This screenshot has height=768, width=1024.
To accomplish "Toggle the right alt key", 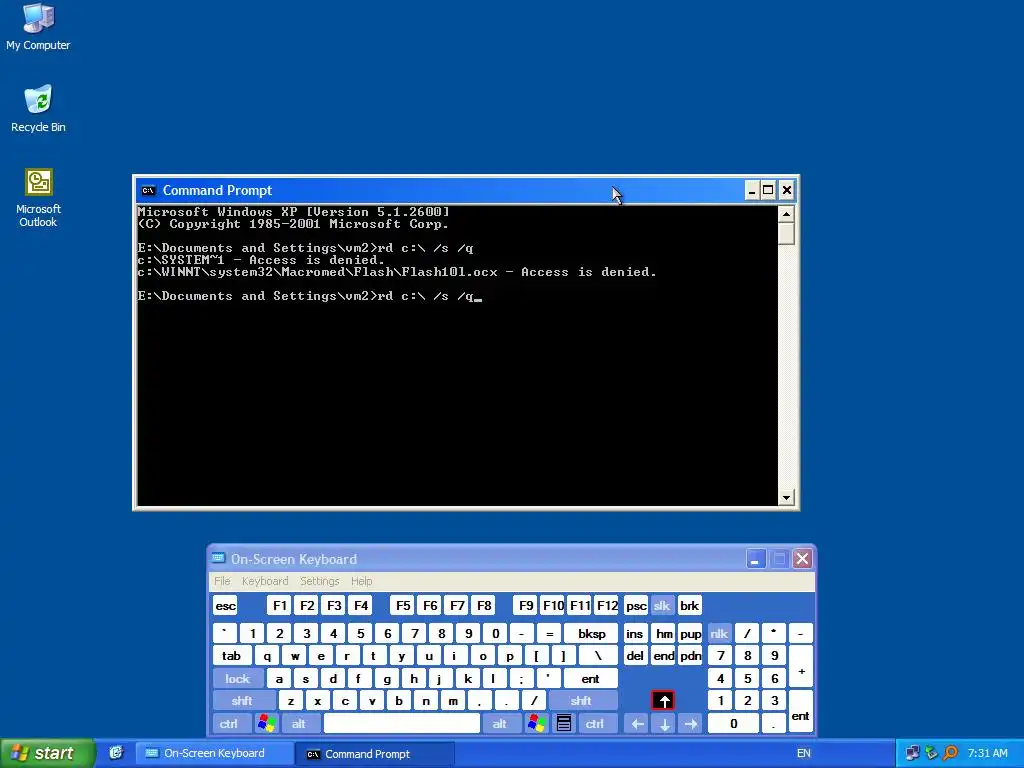I will pos(500,724).
